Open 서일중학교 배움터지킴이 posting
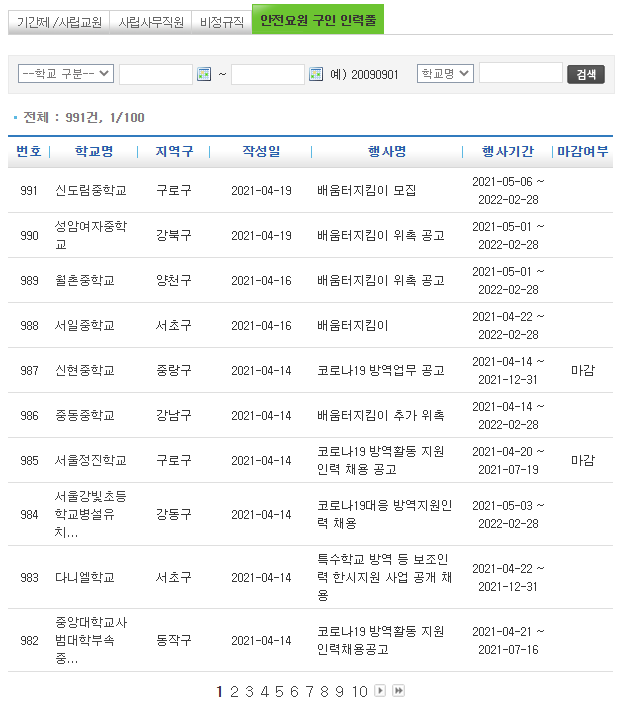The image size is (642, 705). point(352,326)
